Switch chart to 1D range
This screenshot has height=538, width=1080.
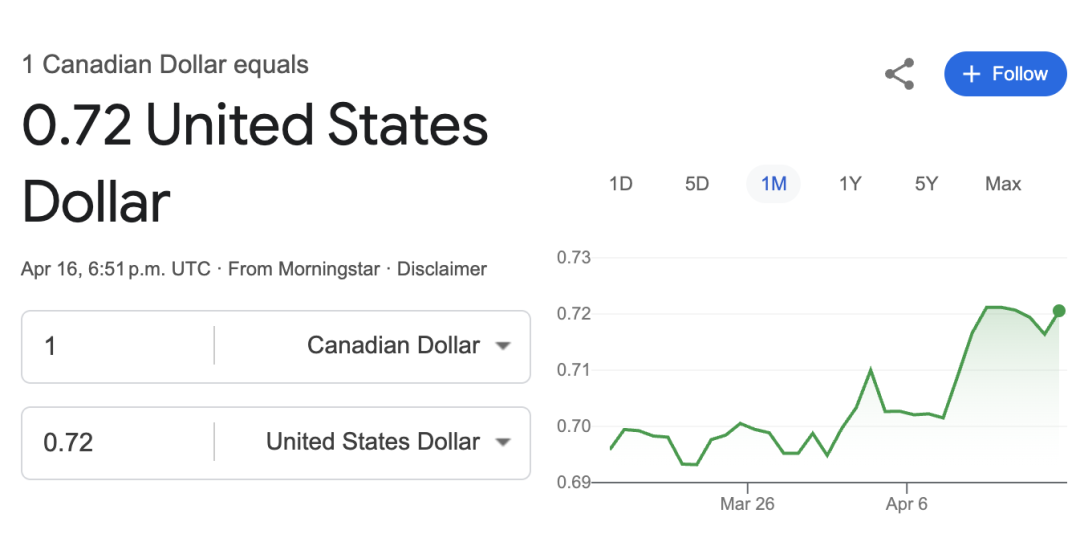tap(621, 184)
